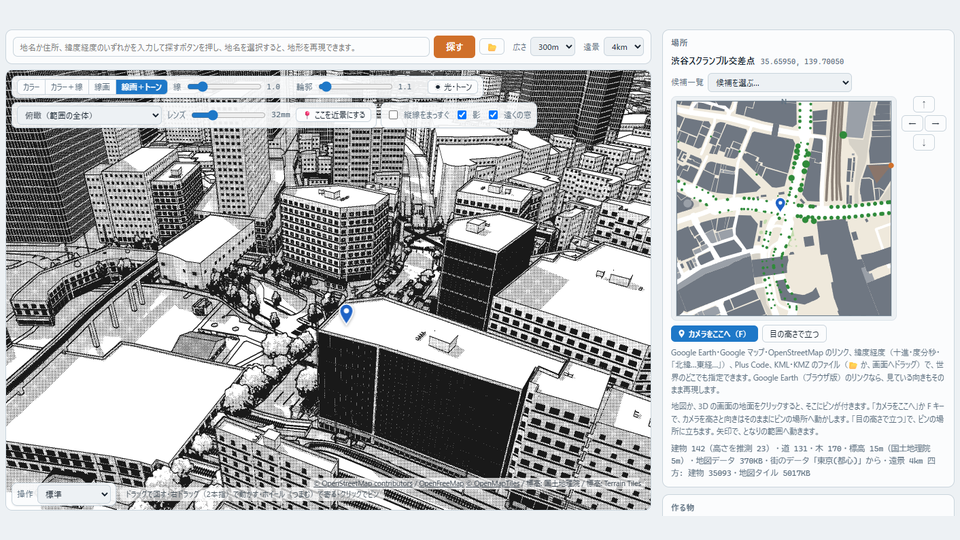Enable the 縦線をまっすぐ checkbox
The height and width of the screenshot is (540, 960).
(x=394, y=115)
